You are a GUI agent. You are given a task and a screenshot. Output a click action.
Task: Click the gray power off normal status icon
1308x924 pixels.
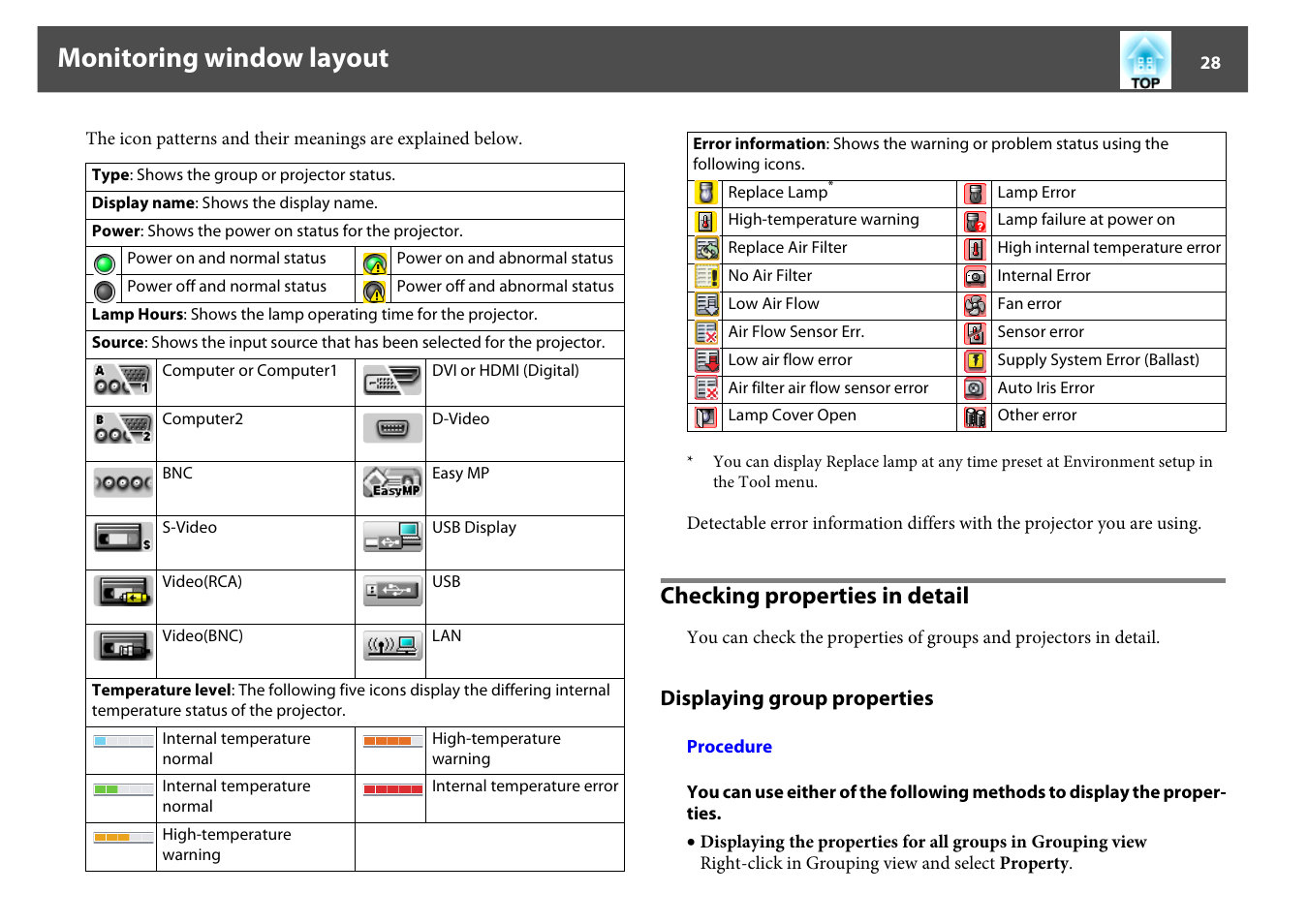pos(105,291)
